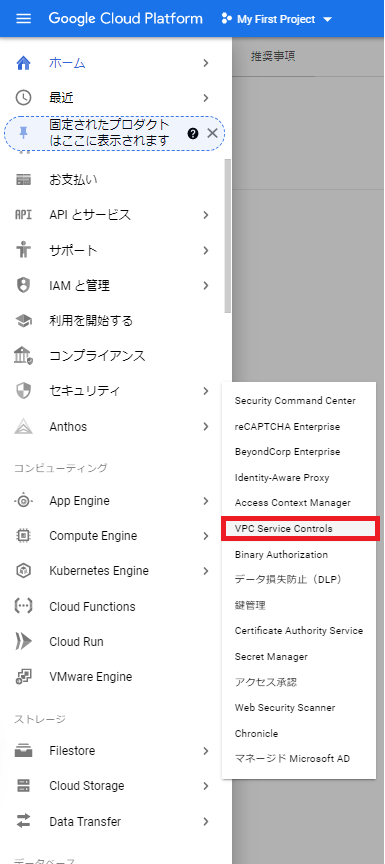
Task: Click the IAM shield icon
Action: coord(23,285)
